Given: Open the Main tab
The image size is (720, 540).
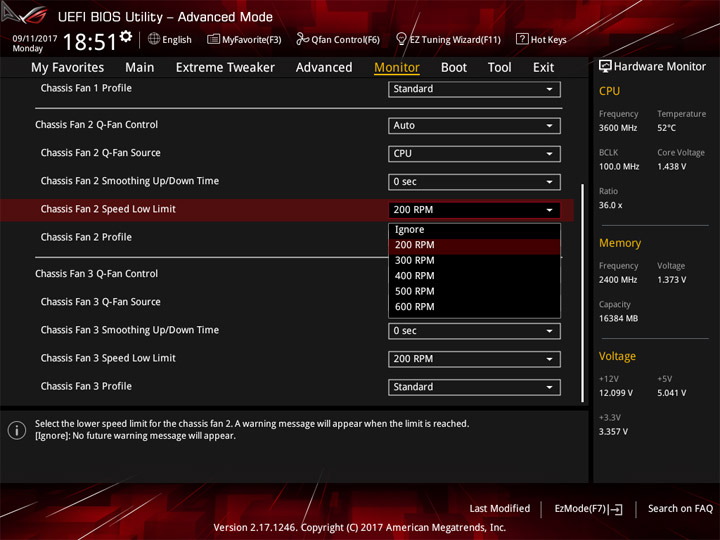Looking at the screenshot, I should pyautogui.click(x=140, y=68).
